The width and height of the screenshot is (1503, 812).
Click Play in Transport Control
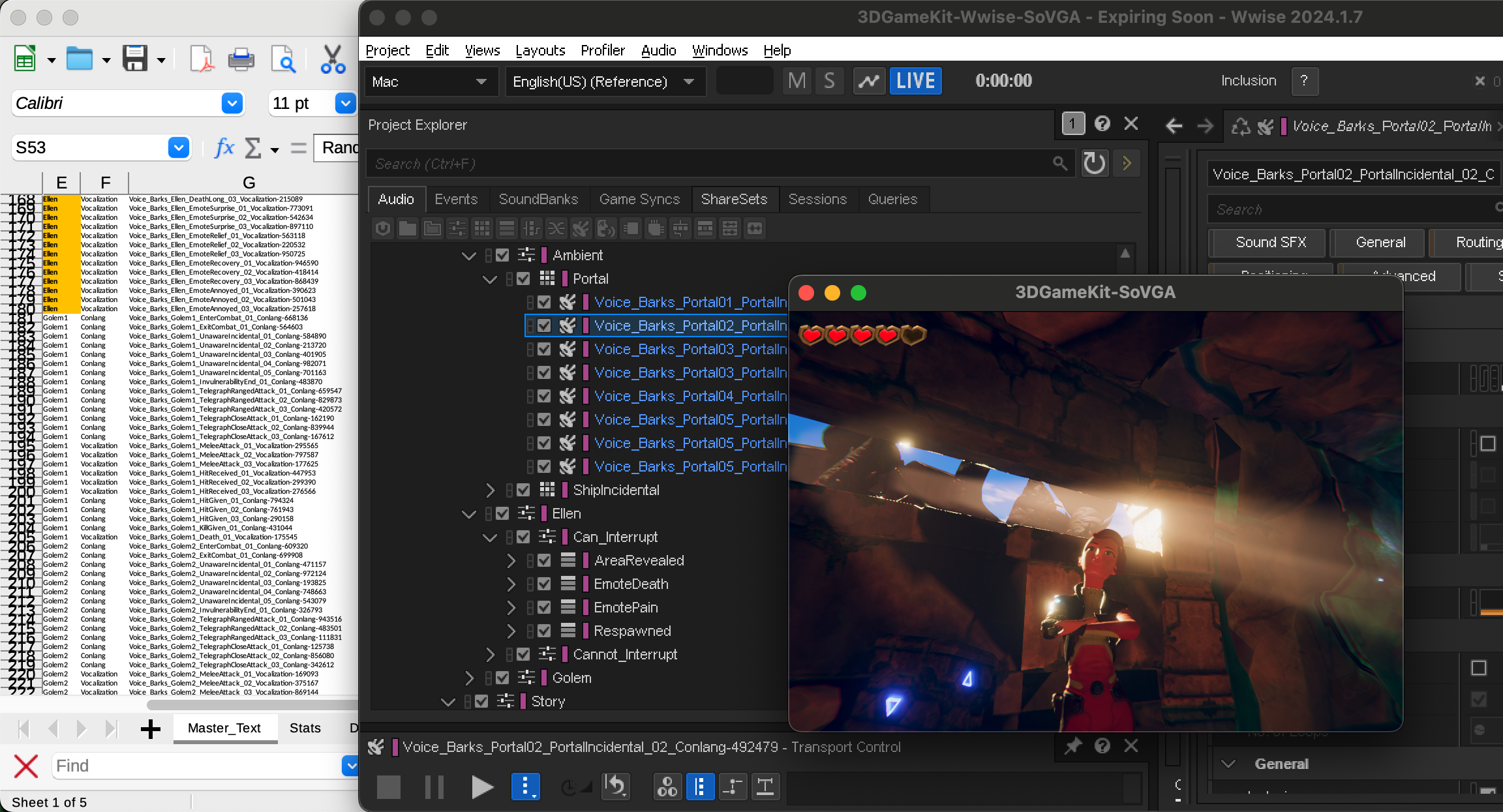click(x=481, y=787)
